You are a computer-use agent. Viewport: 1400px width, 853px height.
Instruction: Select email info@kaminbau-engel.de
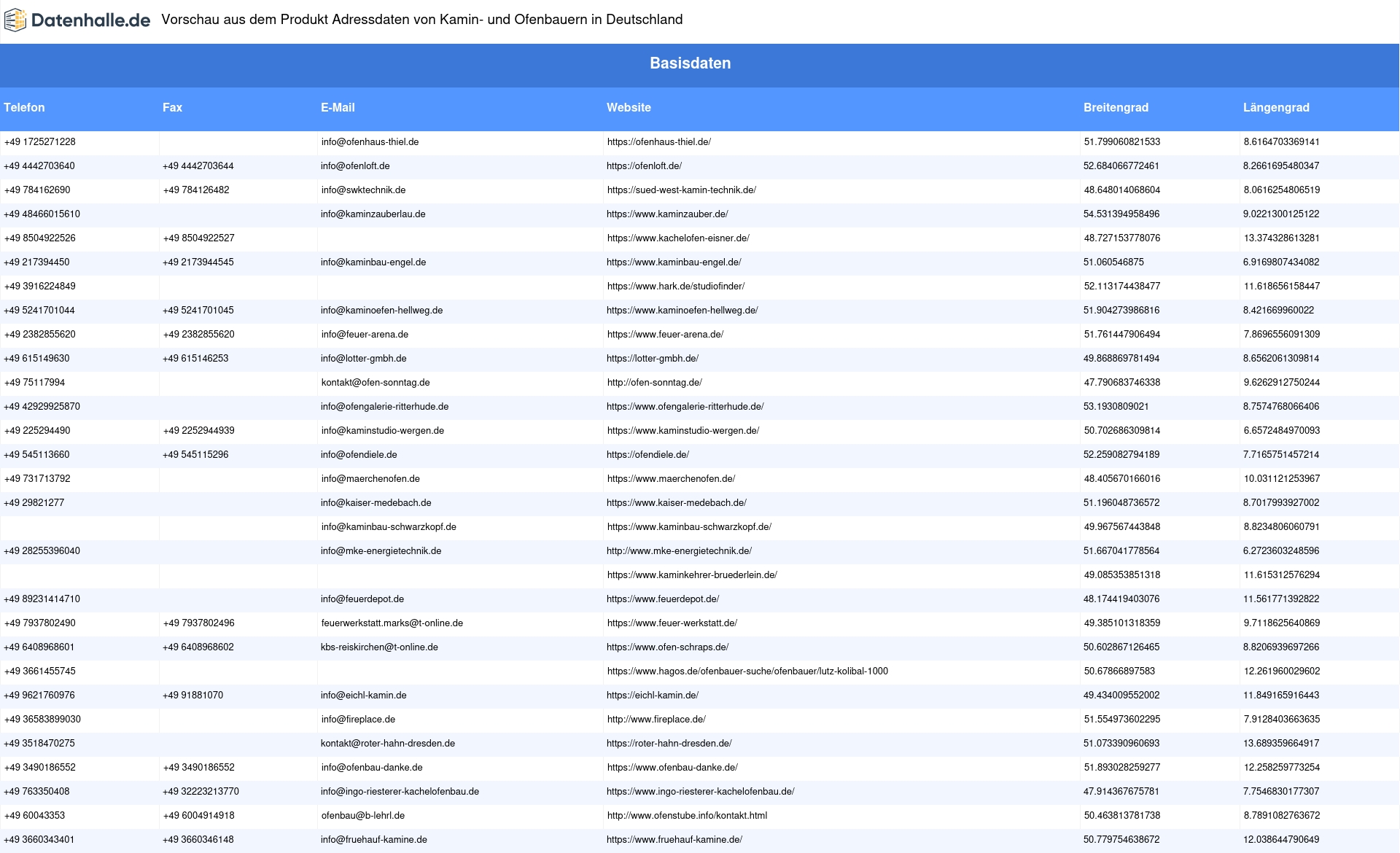point(373,262)
